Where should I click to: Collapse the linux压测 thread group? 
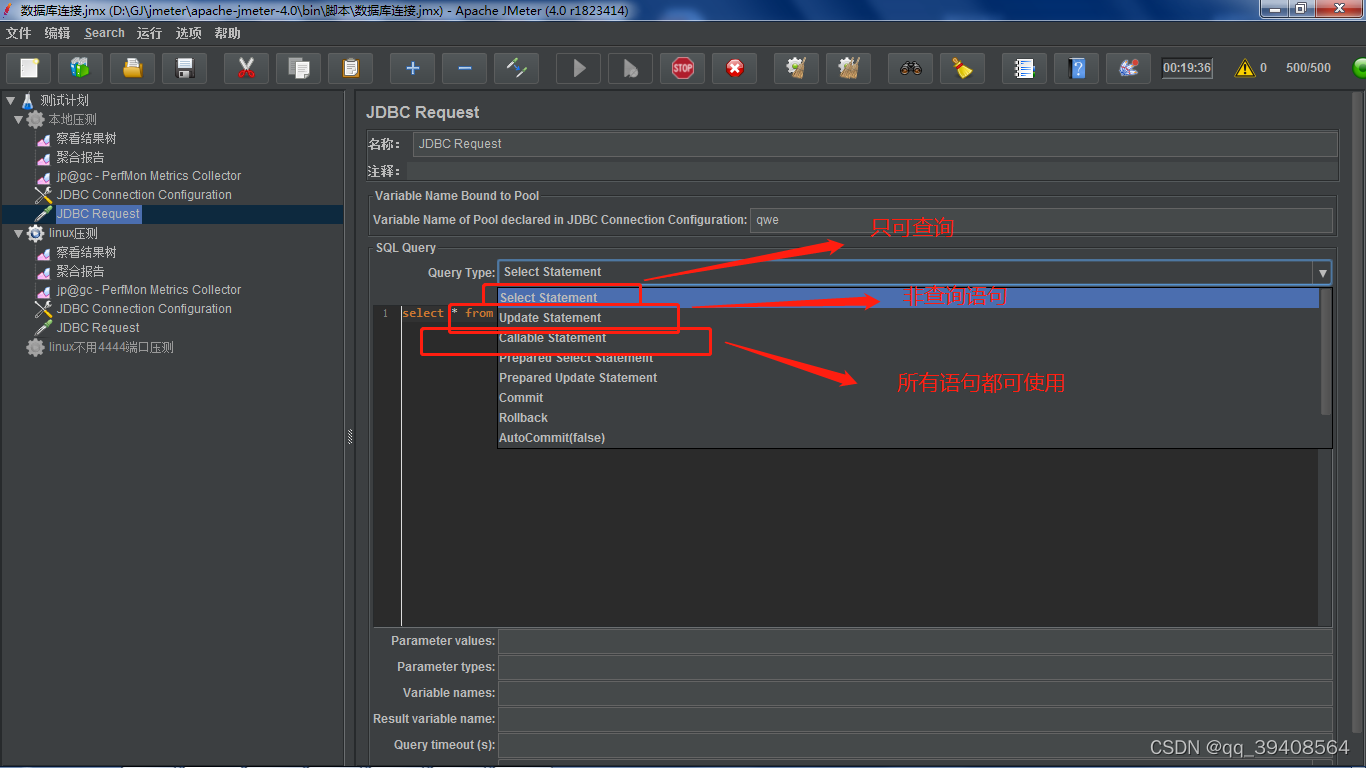click(x=18, y=233)
